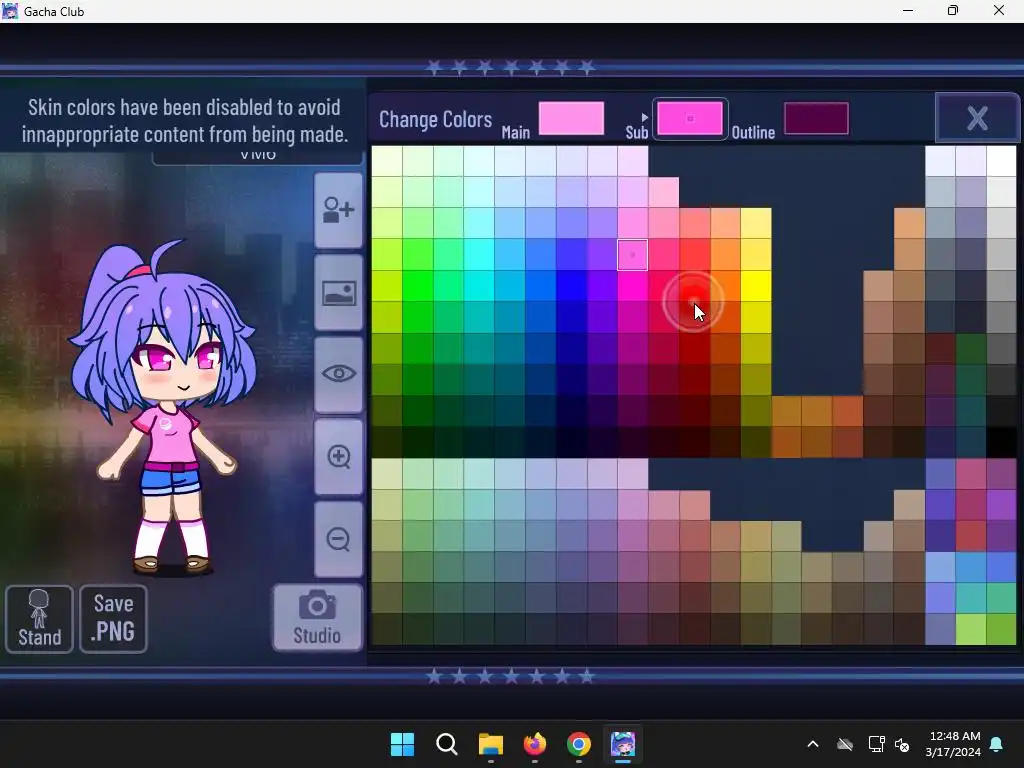Image resolution: width=1024 pixels, height=768 pixels.
Task: Select the Outline color swatch
Action: click(x=816, y=118)
